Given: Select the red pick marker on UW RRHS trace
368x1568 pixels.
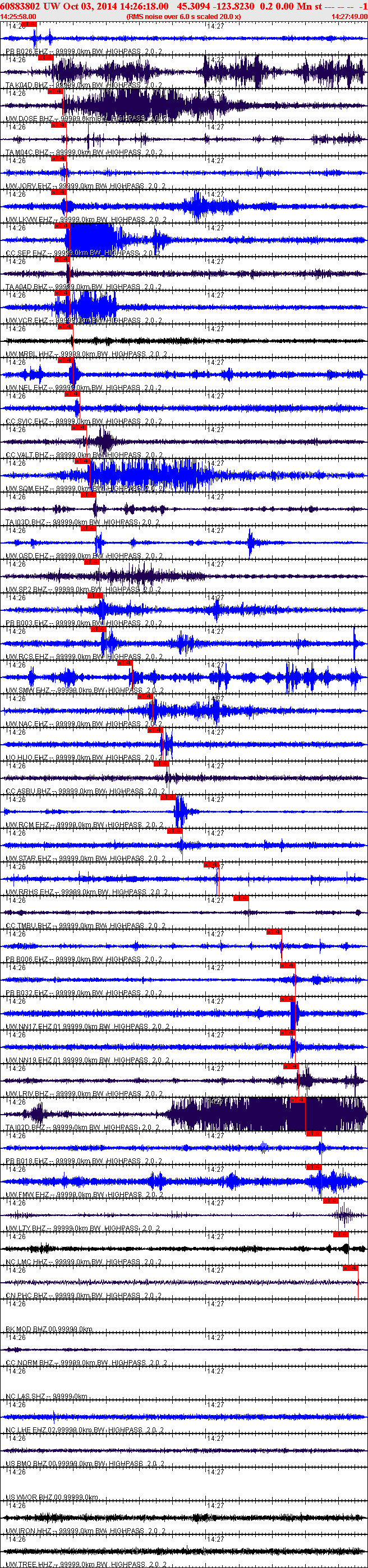Looking at the screenshot, I should click(211, 865).
